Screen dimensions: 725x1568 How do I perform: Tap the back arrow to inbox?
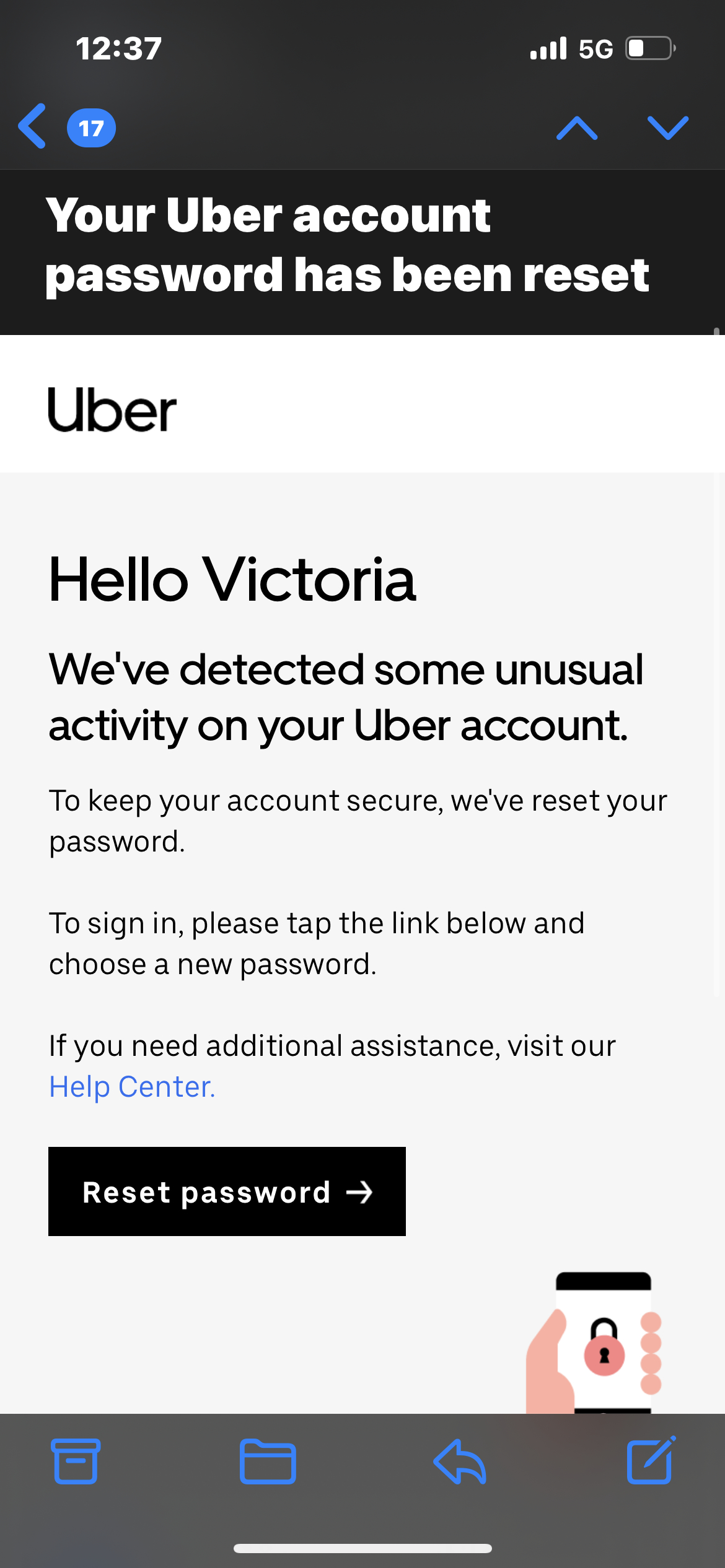32,126
